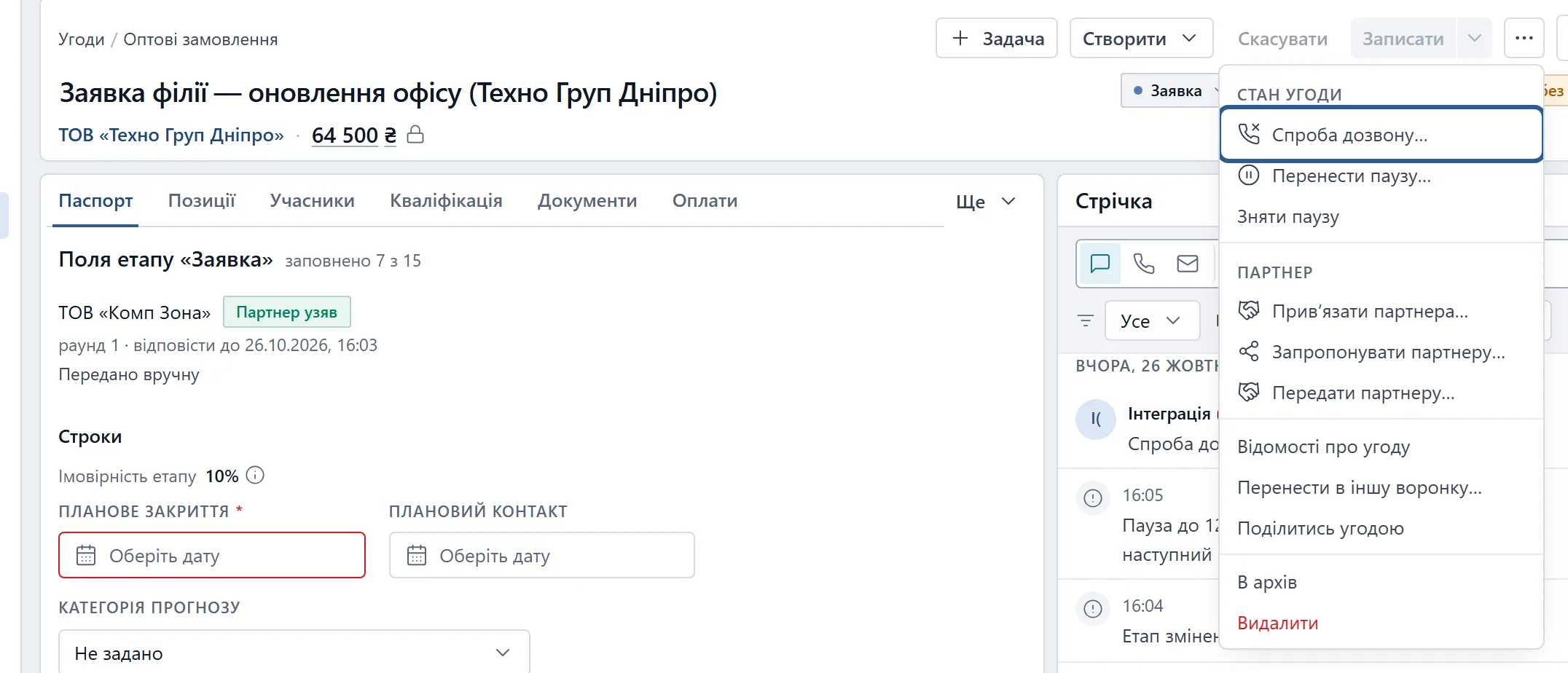Image resolution: width=1568 pixels, height=673 pixels.
Task: Expand the 'Ще' tabs overflow menu
Action: coord(985,202)
